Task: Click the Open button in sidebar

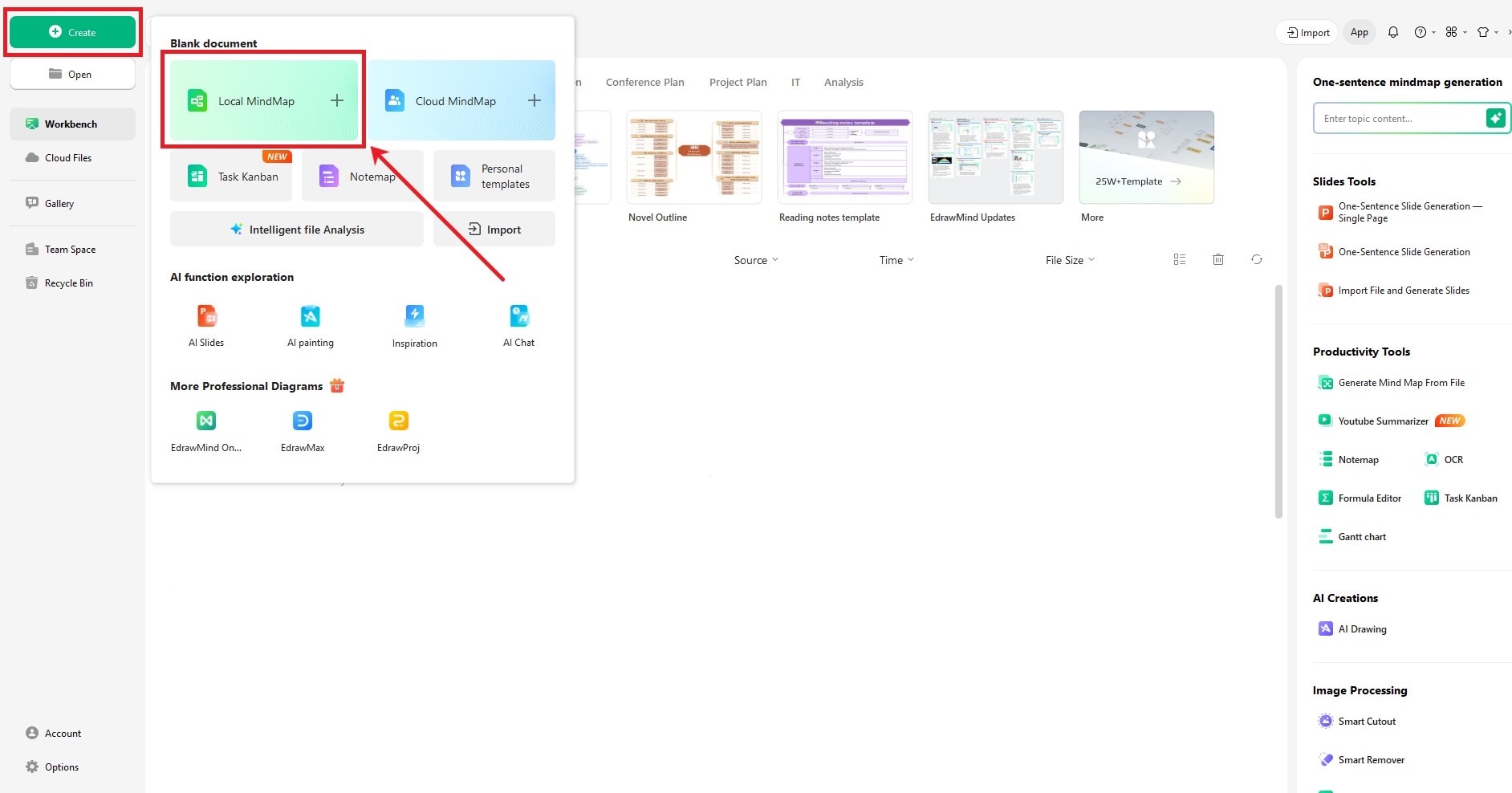Action: (72, 74)
